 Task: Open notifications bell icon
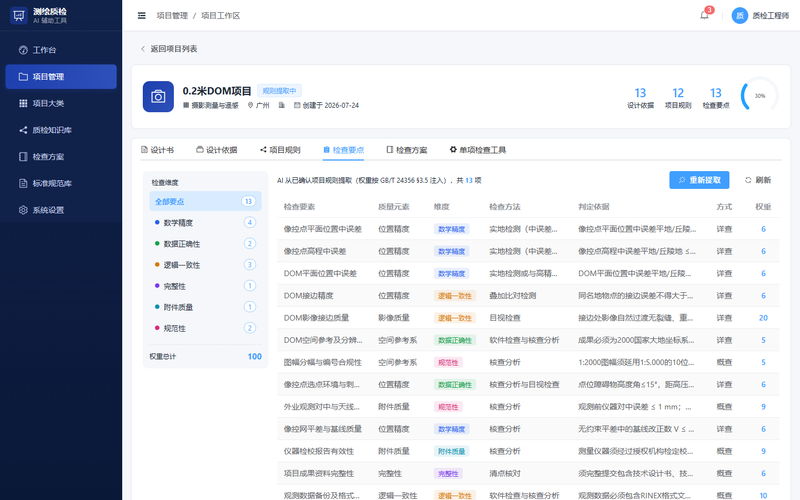pos(704,15)
